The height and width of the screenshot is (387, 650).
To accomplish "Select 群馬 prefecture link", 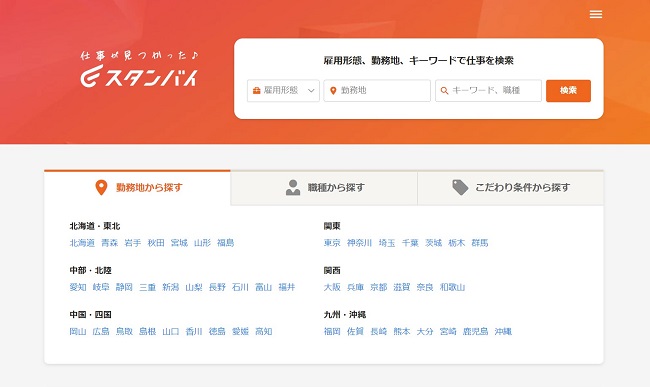I will pos(480,243).
